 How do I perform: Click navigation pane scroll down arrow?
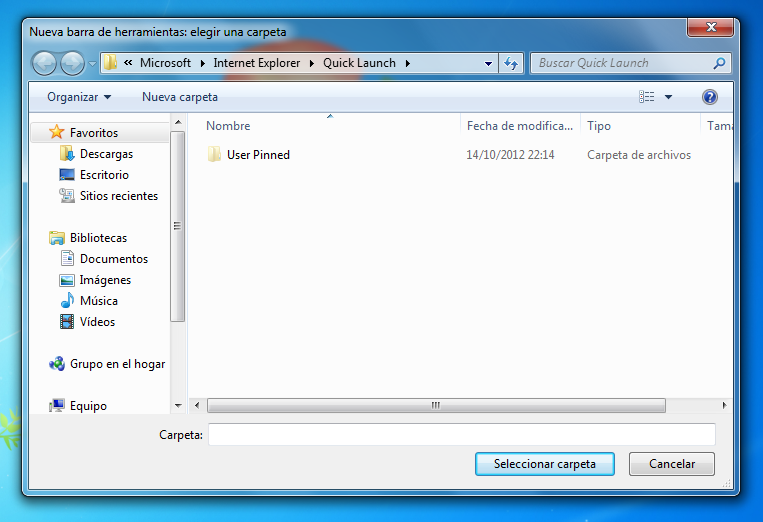[178, 405]
